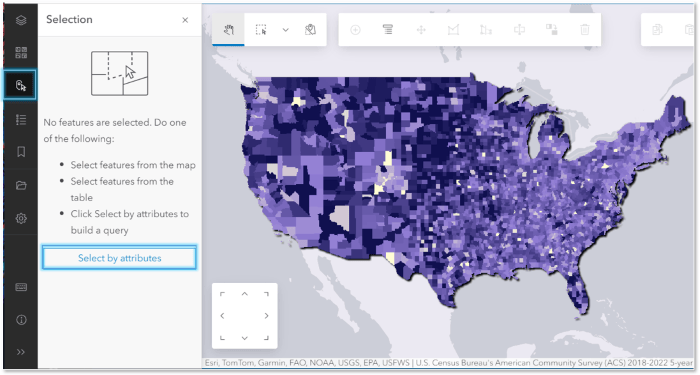Screen dimensions: 700x375
Task: Click the align features tool icon
Action: tap(486, 30)
